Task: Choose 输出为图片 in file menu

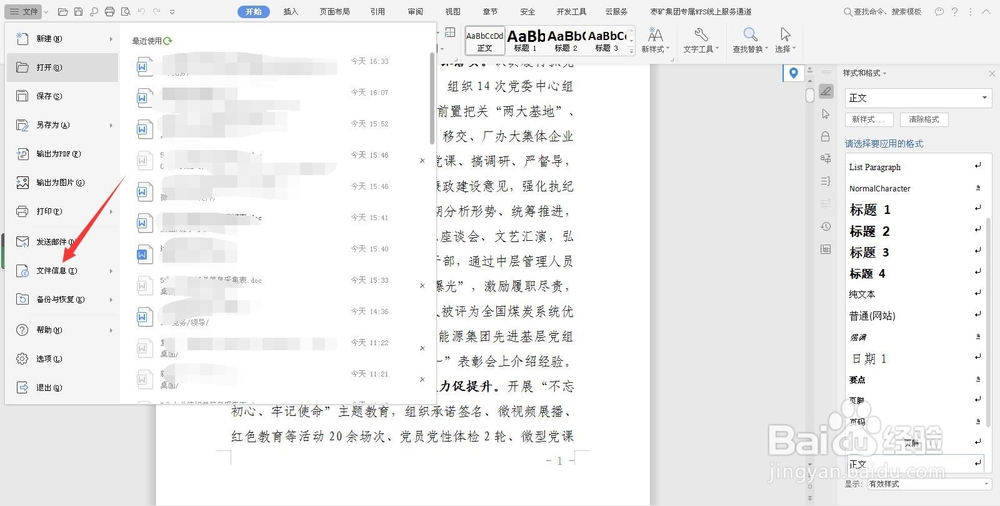Action: (x=62, y=182)
